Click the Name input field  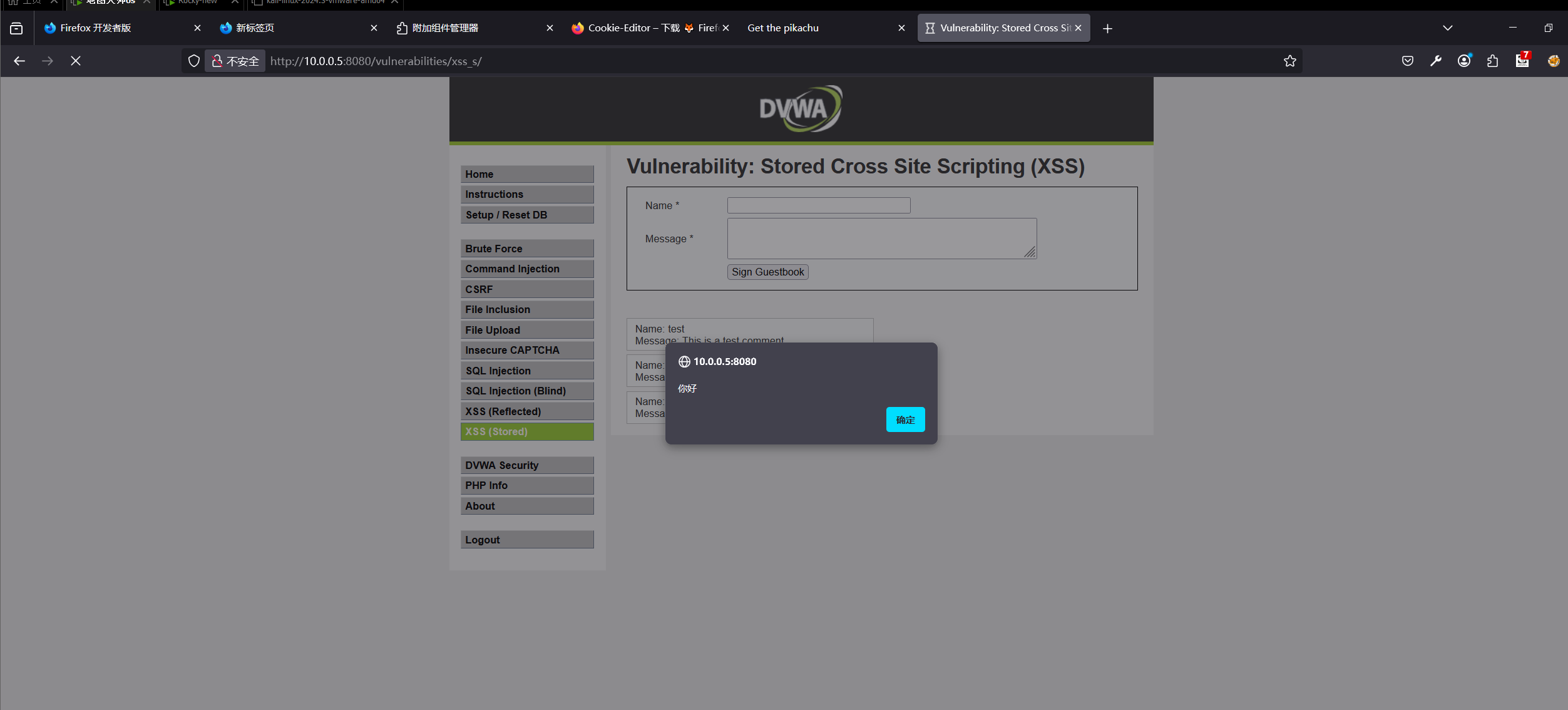coord(818,205)
